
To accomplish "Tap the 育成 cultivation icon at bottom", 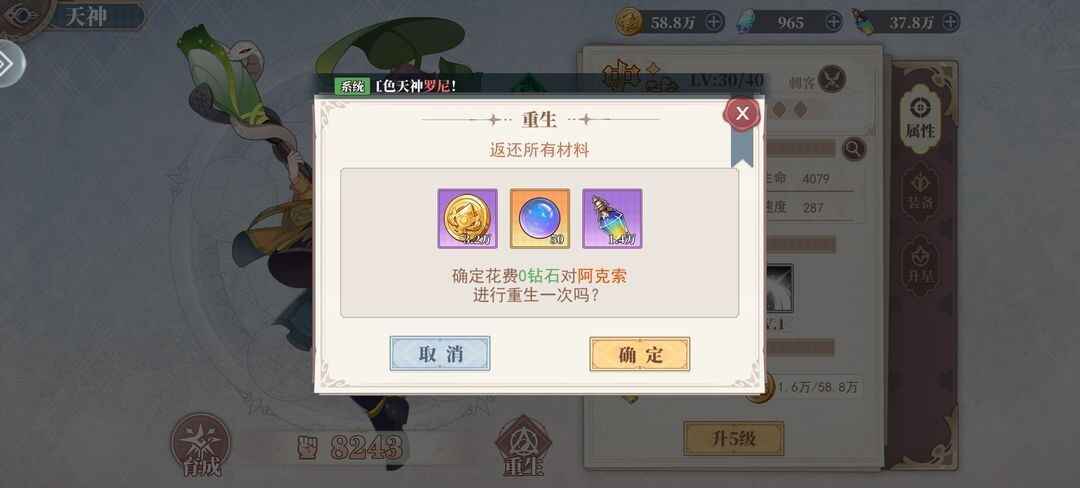I will pos(201,447).
